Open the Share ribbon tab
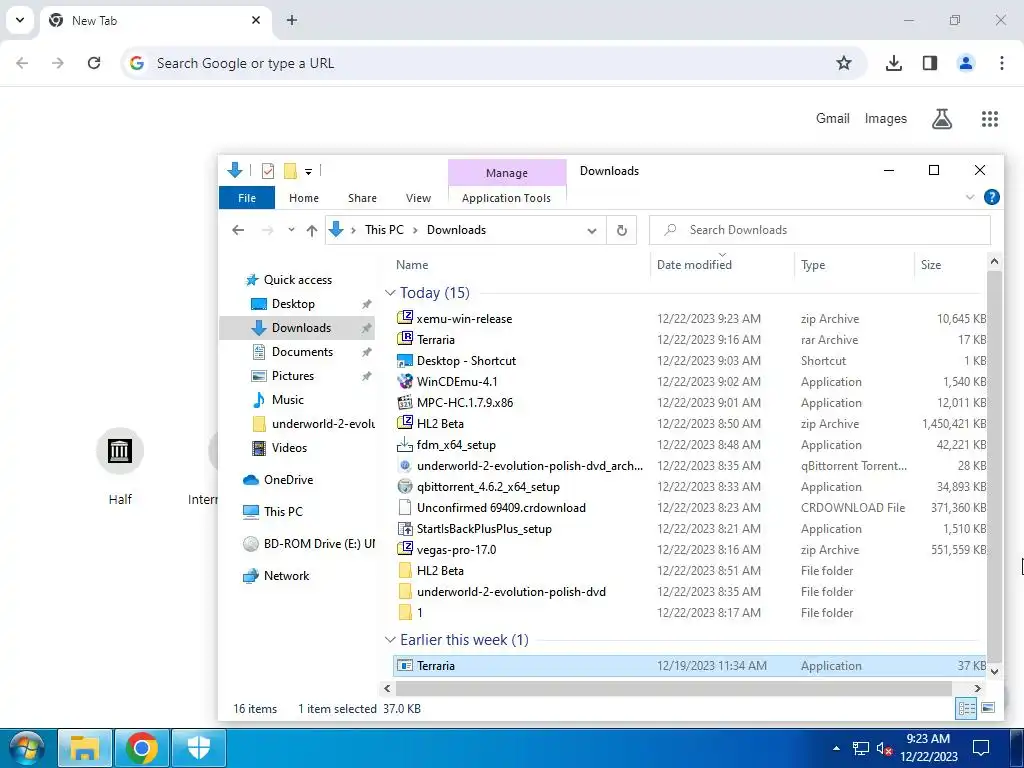1024x768 pixels. tap(362, 198)
